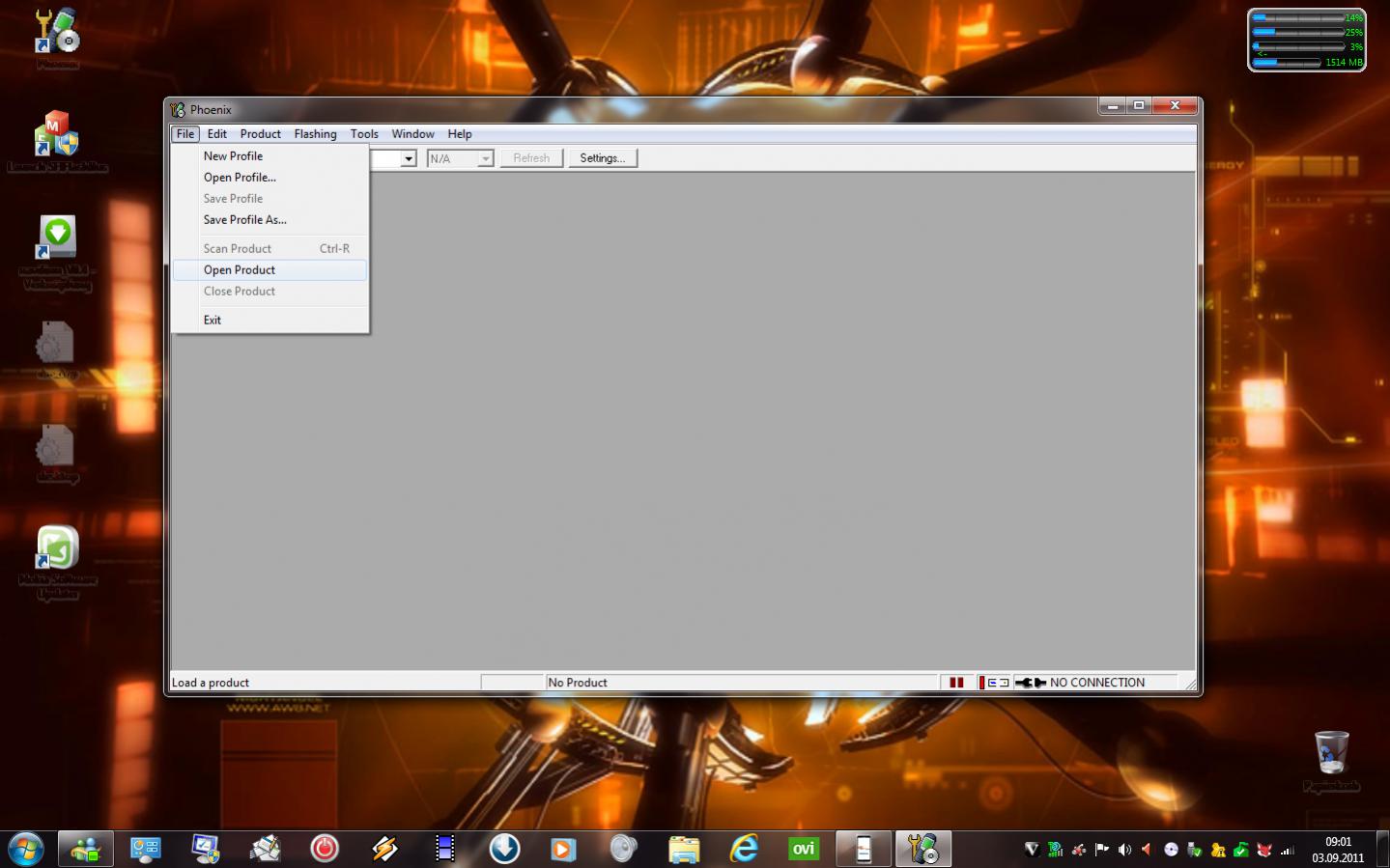The width and height of the screenshot is (1390, 868).
Task: Choose Save Profile As... in the File menu
Action: click(x=269, y=220)
